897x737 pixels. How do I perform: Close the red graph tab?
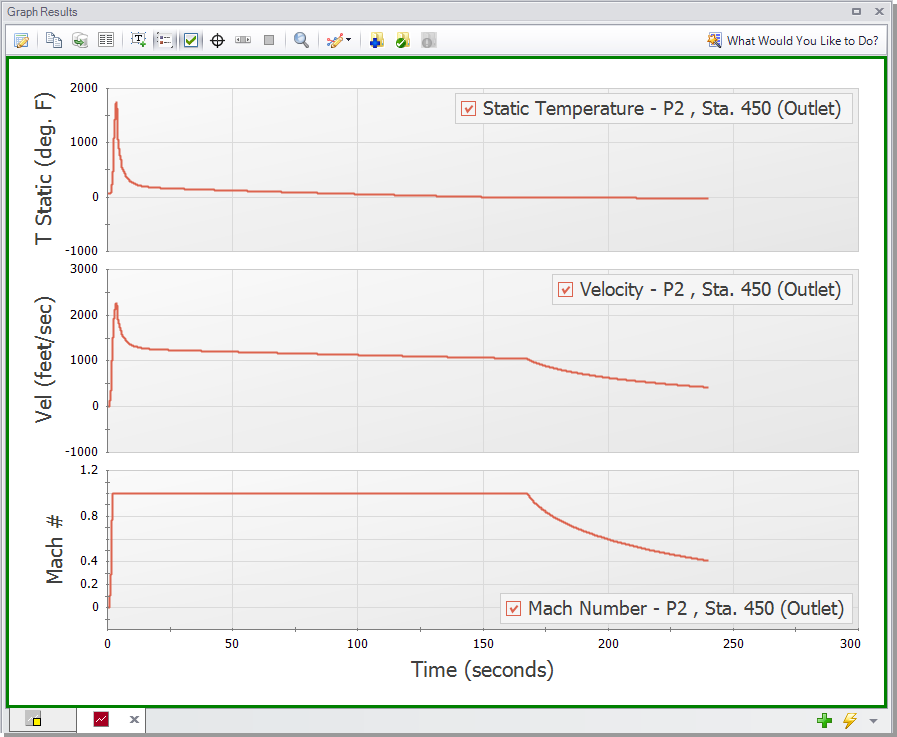pyautogui.click(x=134, y=719)
